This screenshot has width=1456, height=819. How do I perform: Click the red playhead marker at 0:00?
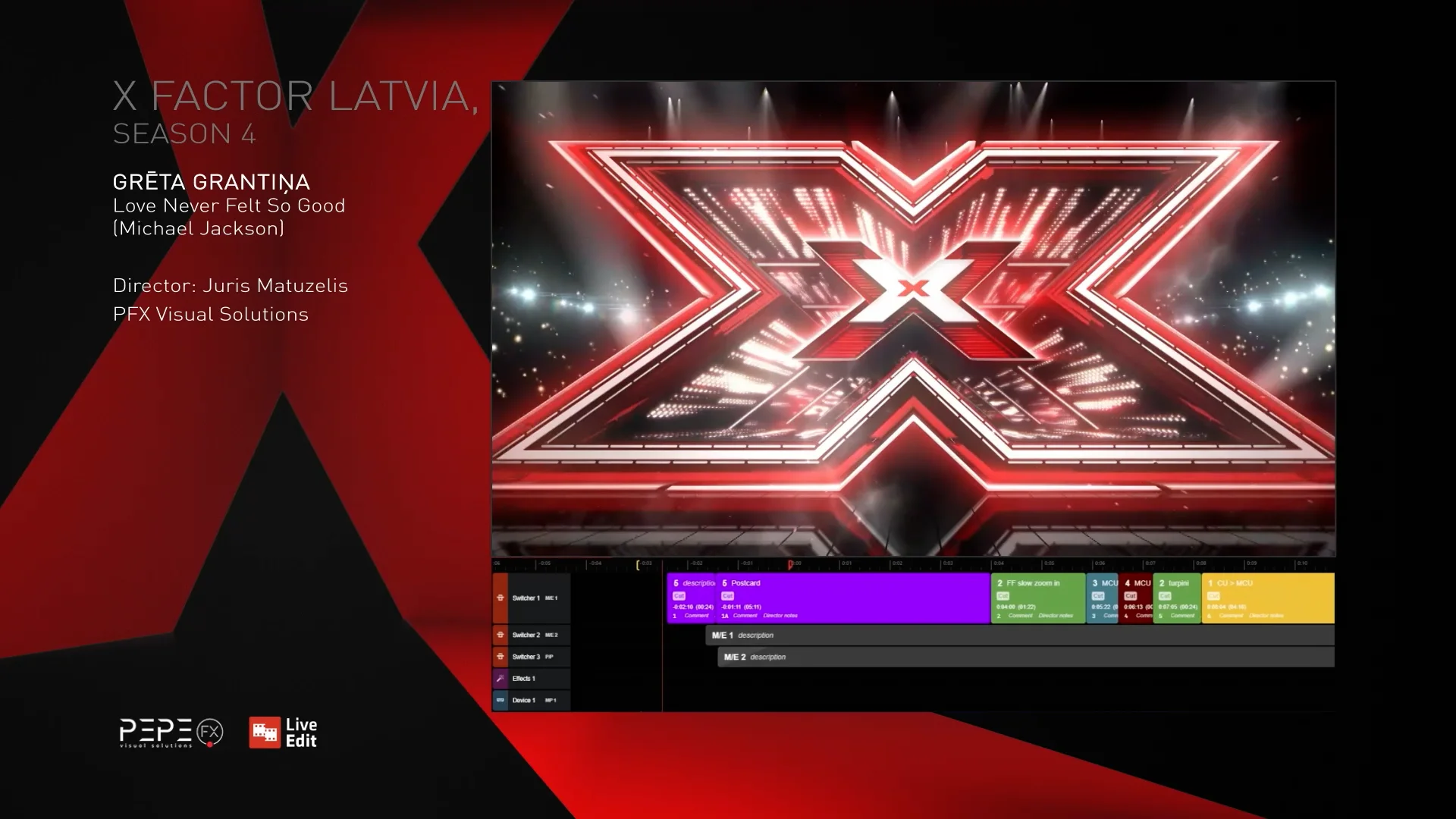click(x=790, y=564)
